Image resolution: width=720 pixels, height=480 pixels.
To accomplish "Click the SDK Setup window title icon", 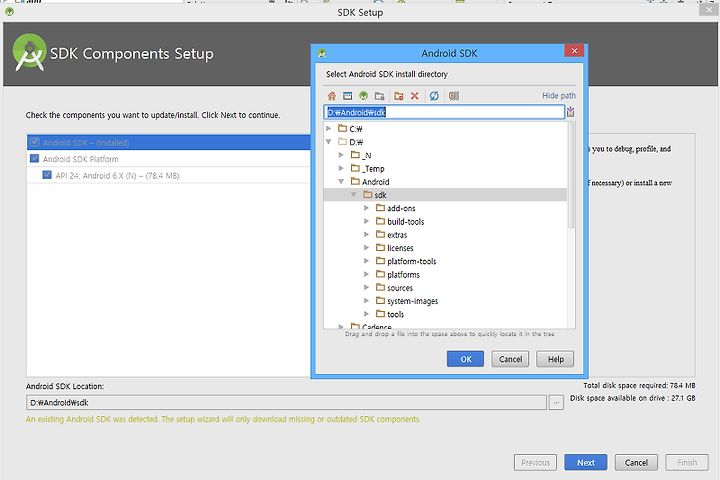I will tap(9, 12).
